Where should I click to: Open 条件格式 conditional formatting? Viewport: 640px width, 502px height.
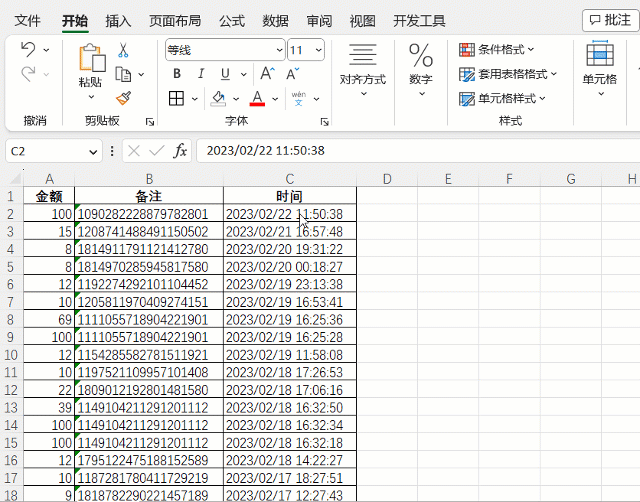click(496, 50)
